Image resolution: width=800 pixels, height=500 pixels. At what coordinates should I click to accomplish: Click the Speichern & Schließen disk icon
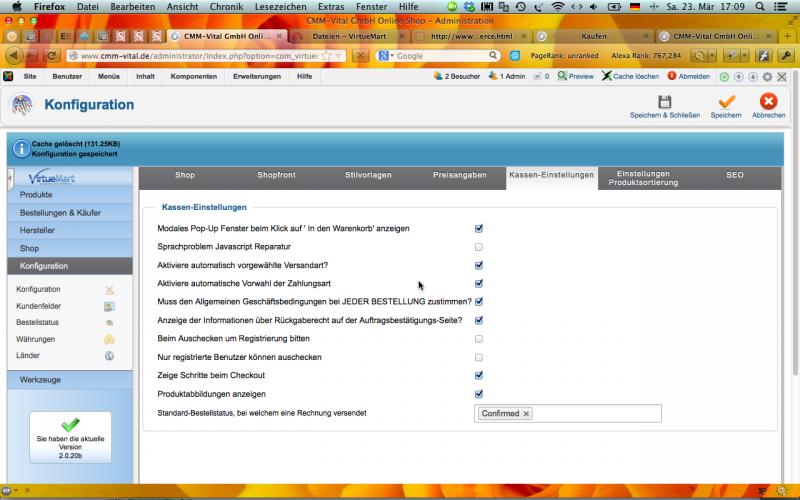click(664, 101)
